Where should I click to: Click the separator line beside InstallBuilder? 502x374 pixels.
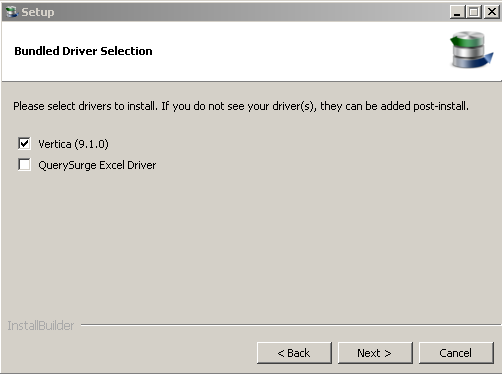[290, 324]
